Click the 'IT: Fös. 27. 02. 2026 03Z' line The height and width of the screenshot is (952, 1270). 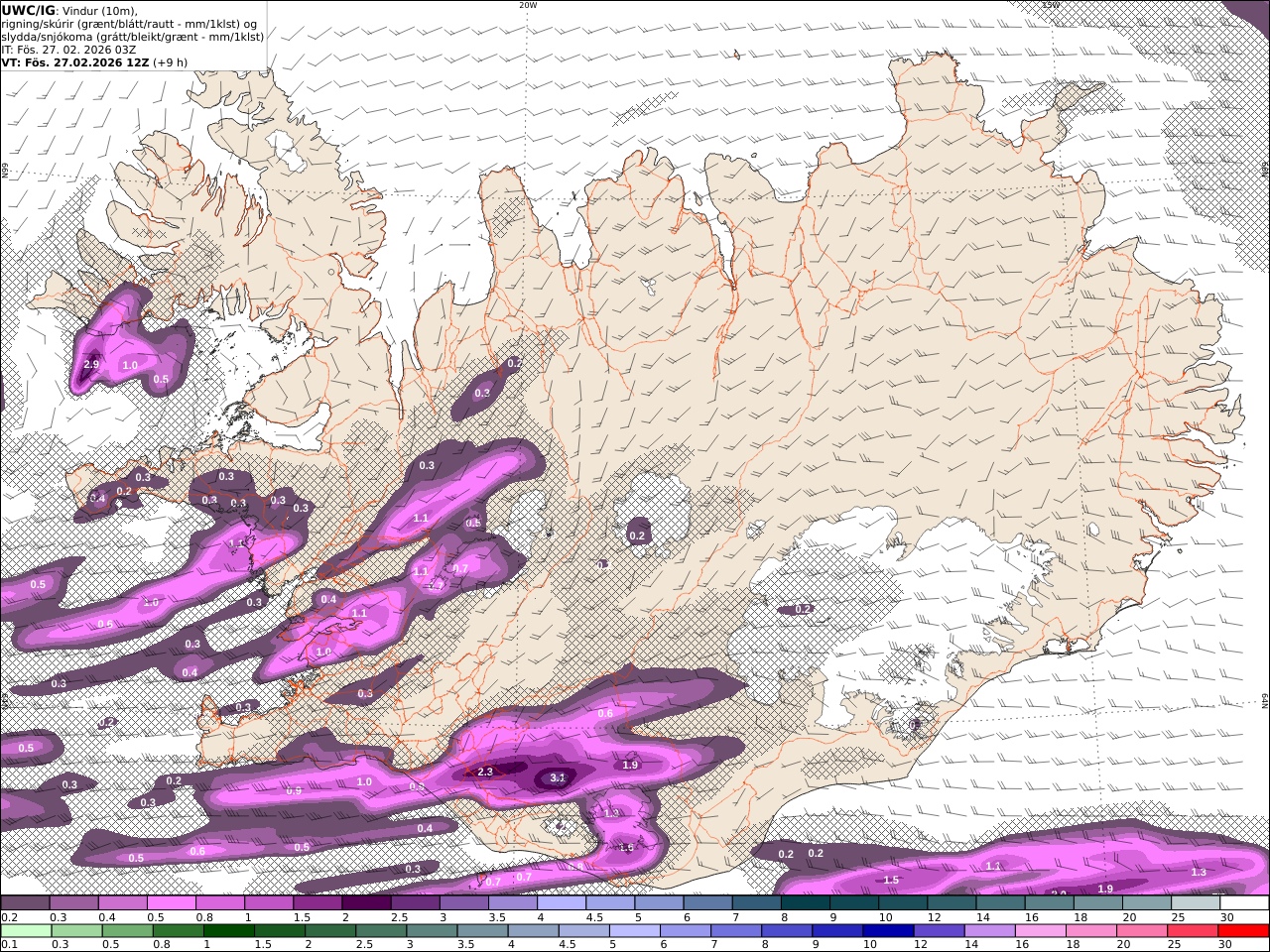[x=68, y=50]
